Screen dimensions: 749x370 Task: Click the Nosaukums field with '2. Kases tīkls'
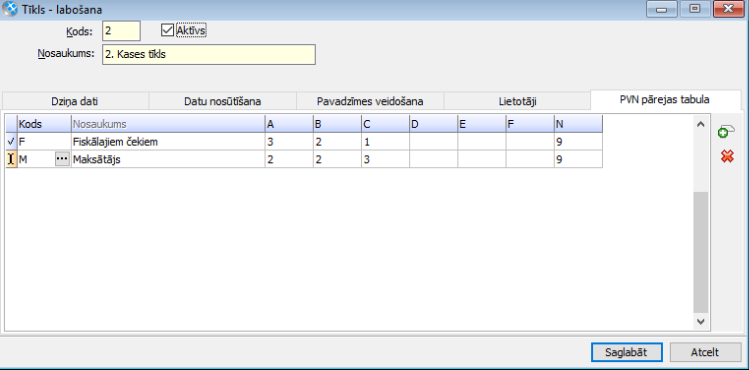click(209, 54)
